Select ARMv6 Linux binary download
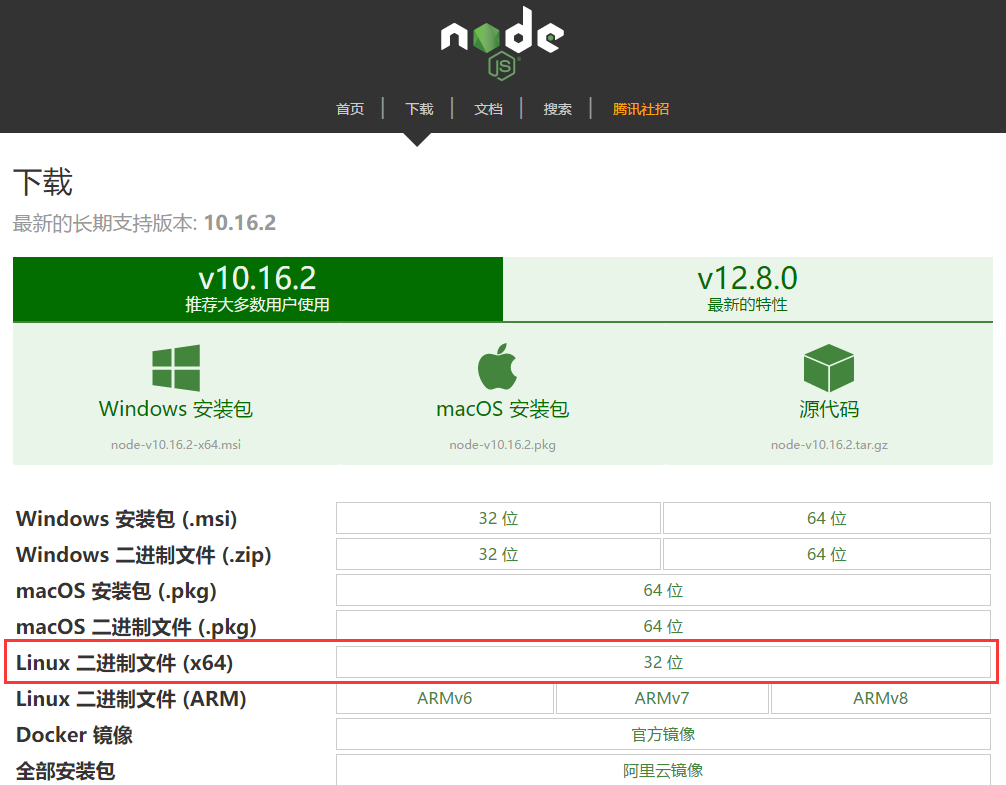The height and width of the screenshot is (785, 1006). click(x=445, y=698)
